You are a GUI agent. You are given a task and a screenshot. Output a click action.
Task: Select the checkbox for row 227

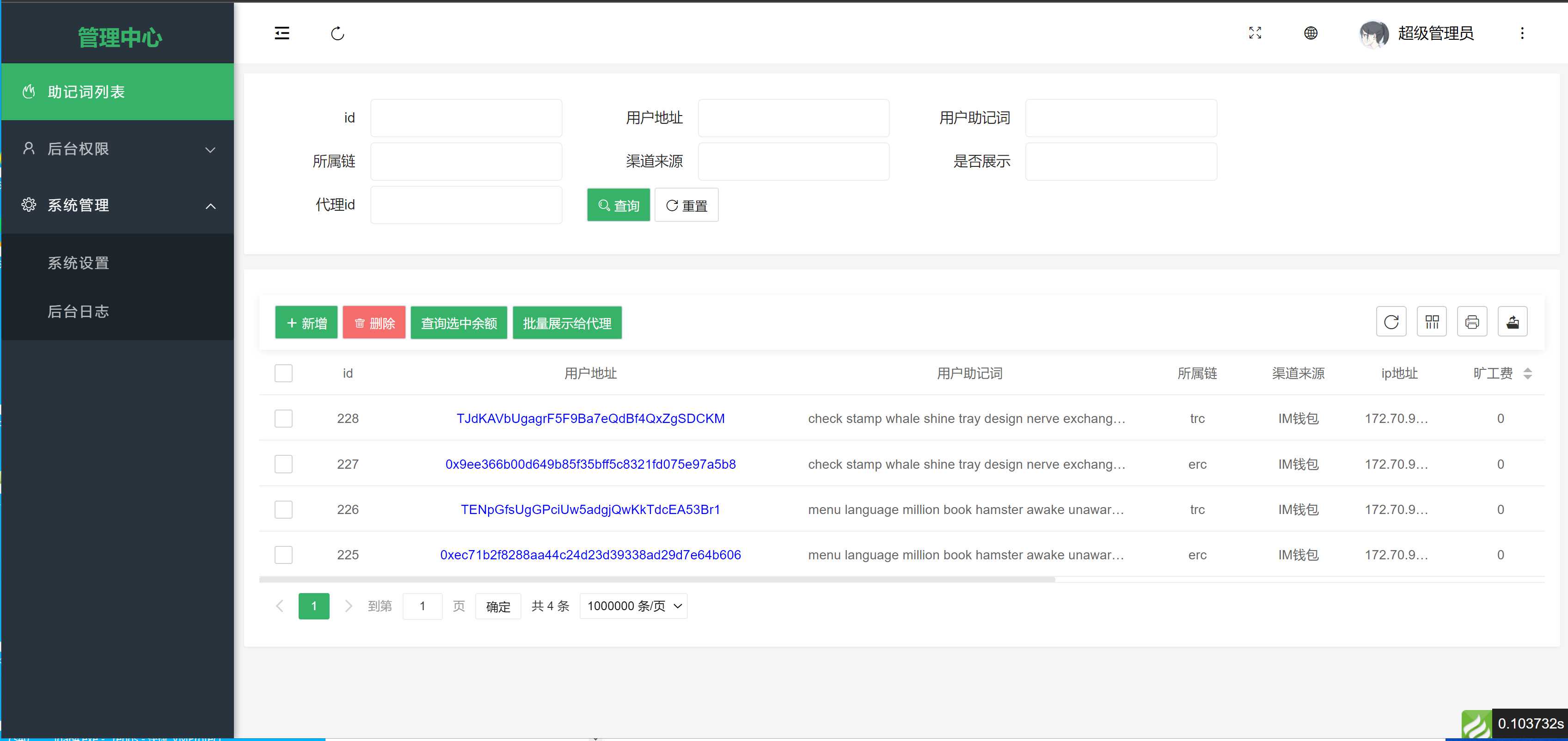[283, 464]
